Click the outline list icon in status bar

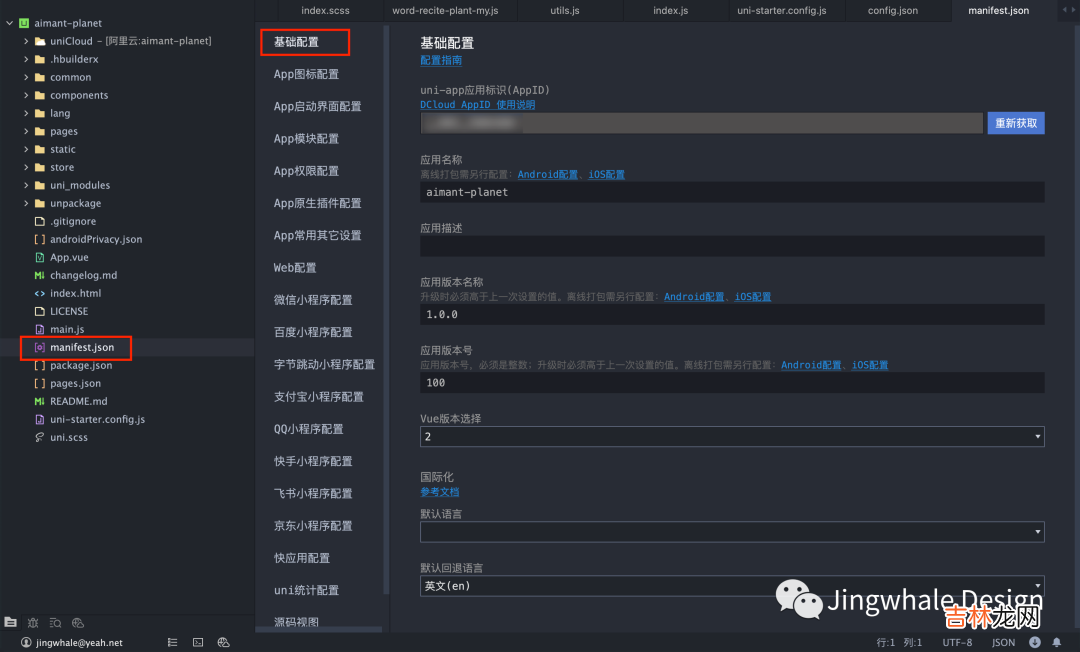pos(172,642)
